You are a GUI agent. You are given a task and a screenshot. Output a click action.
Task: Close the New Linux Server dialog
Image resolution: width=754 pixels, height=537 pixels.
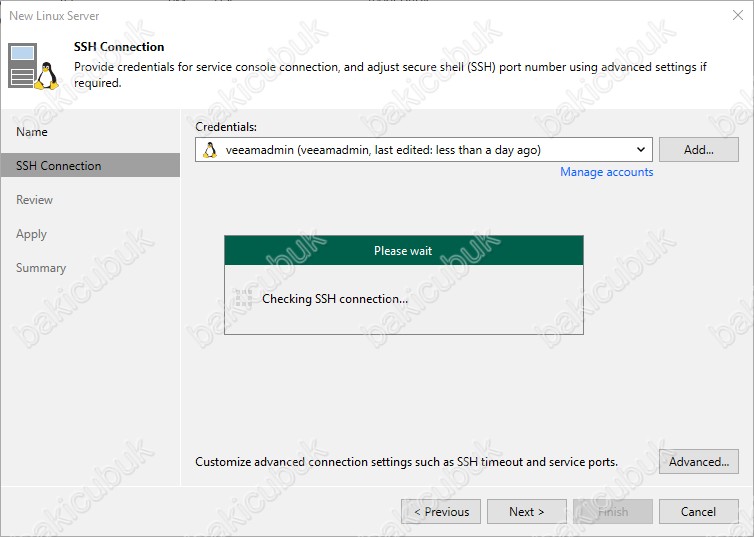click(x=738, y=15)
